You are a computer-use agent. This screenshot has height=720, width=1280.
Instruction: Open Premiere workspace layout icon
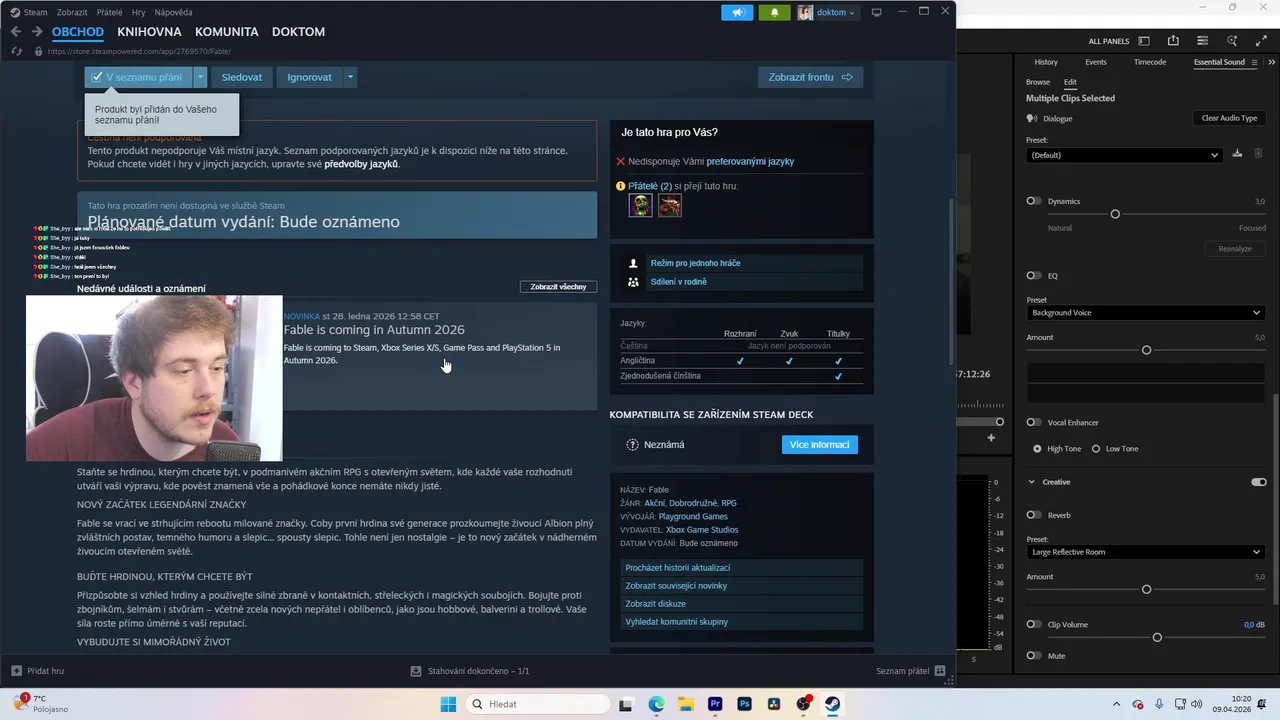1144,41
